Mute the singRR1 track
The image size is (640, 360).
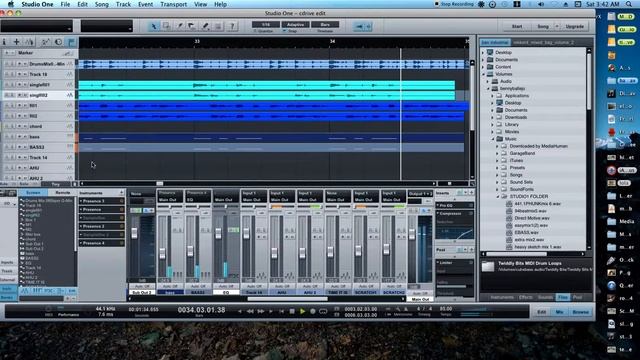(7, 85)
